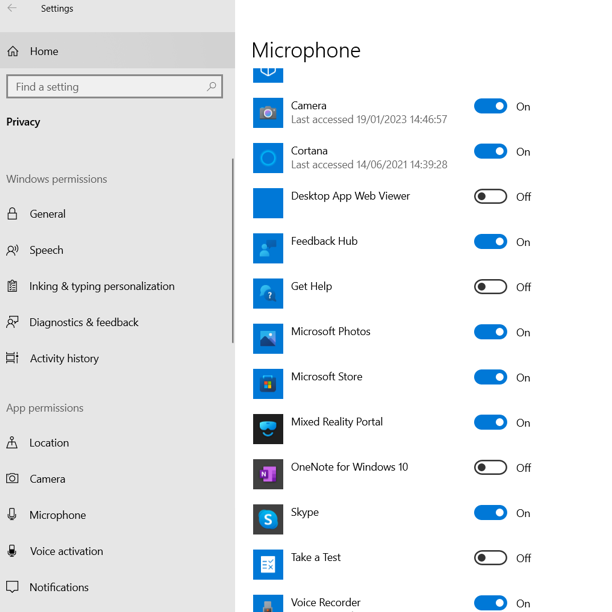Image resolution: width=612 pixels, height=612 pixels.
Task: Turn on the Get Help toggle
Action: 491,287
